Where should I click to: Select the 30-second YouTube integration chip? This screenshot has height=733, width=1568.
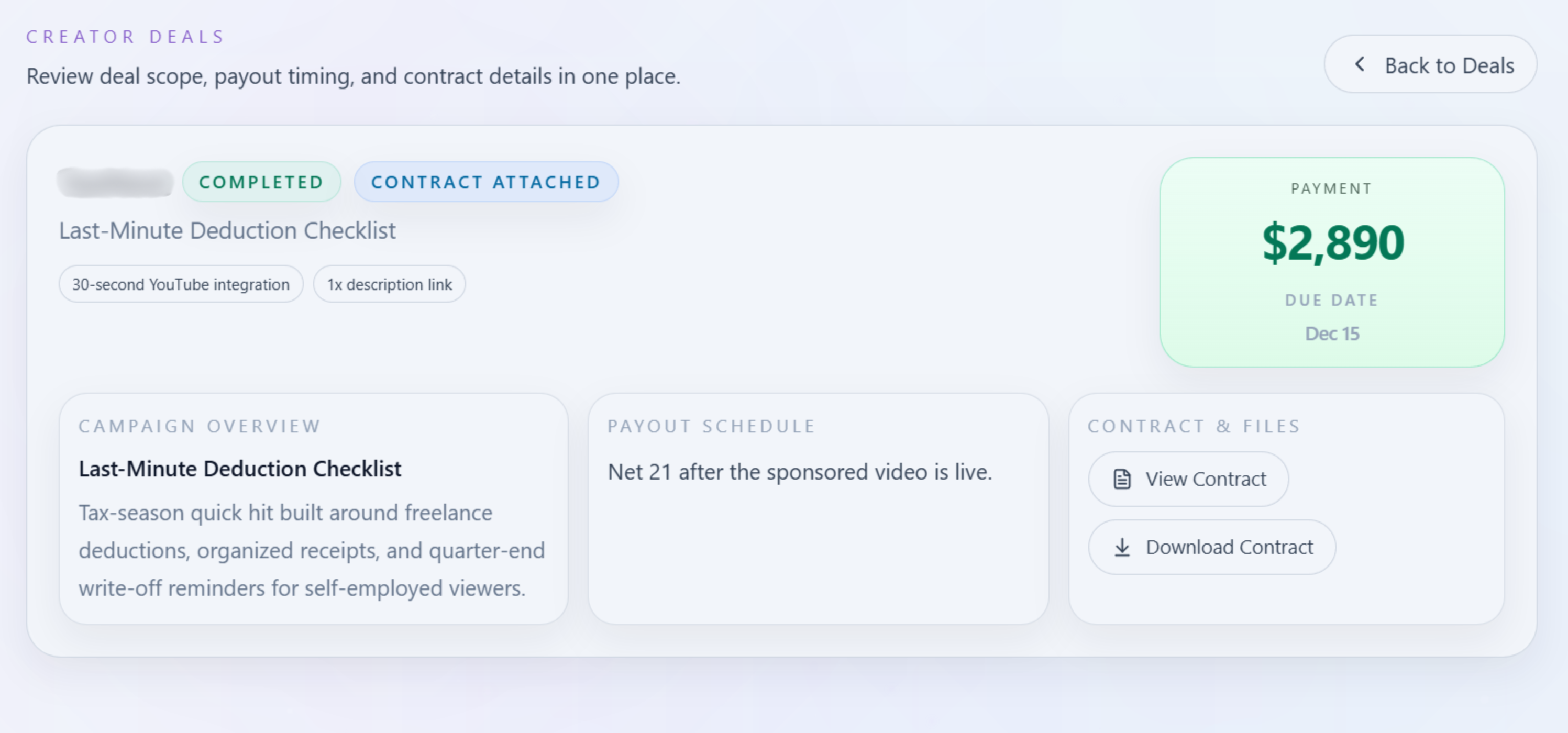click(181, 284)
